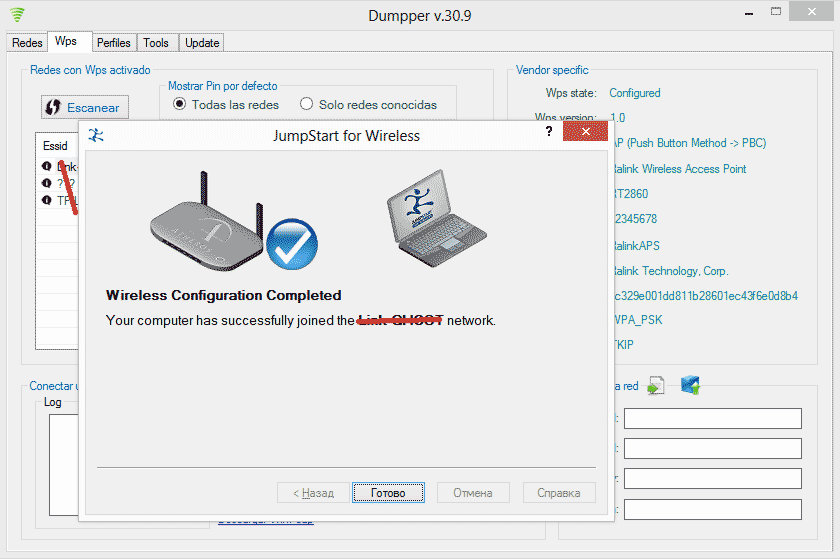Click the blue cube network icon
Image resolution: width=840 pixels, height=559 pixels.
[690, 385]
